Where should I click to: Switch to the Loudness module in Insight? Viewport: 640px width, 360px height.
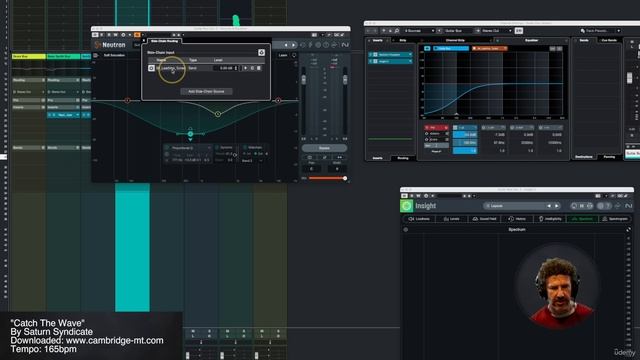pyautogui.click(x=419, y=219)
